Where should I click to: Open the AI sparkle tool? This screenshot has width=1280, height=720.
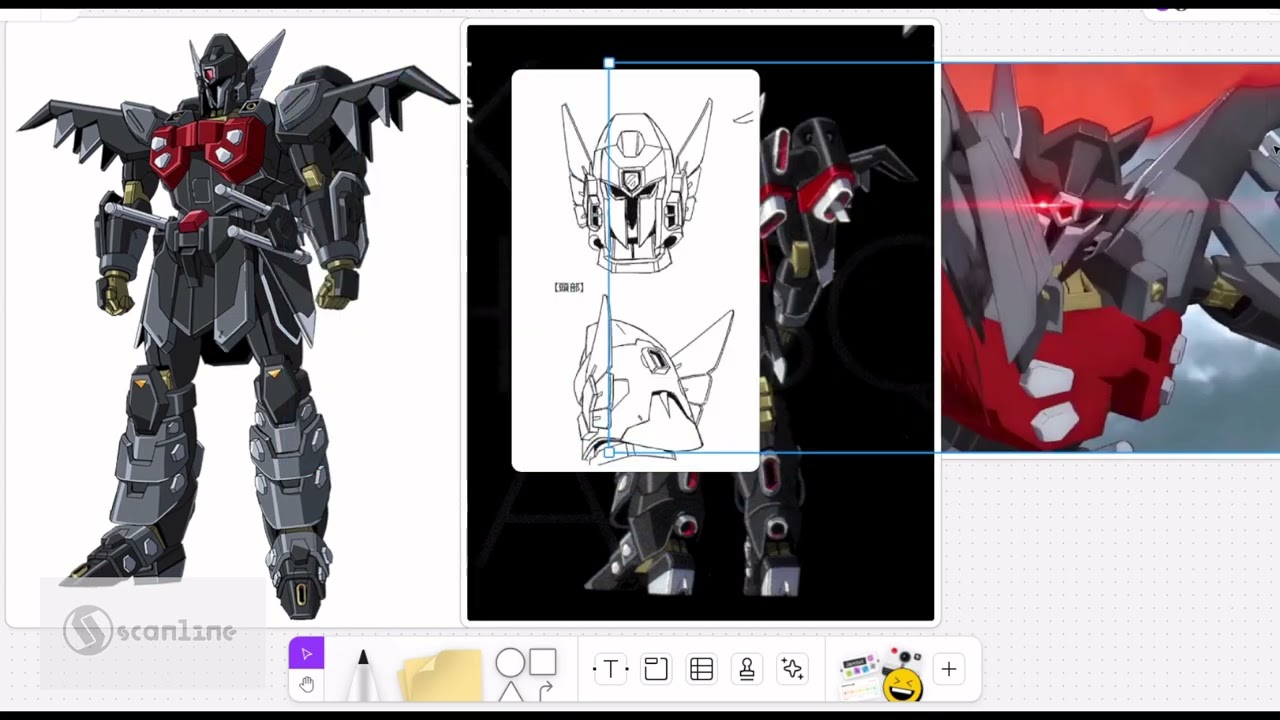pyautogui.click(x=793, y=669)
